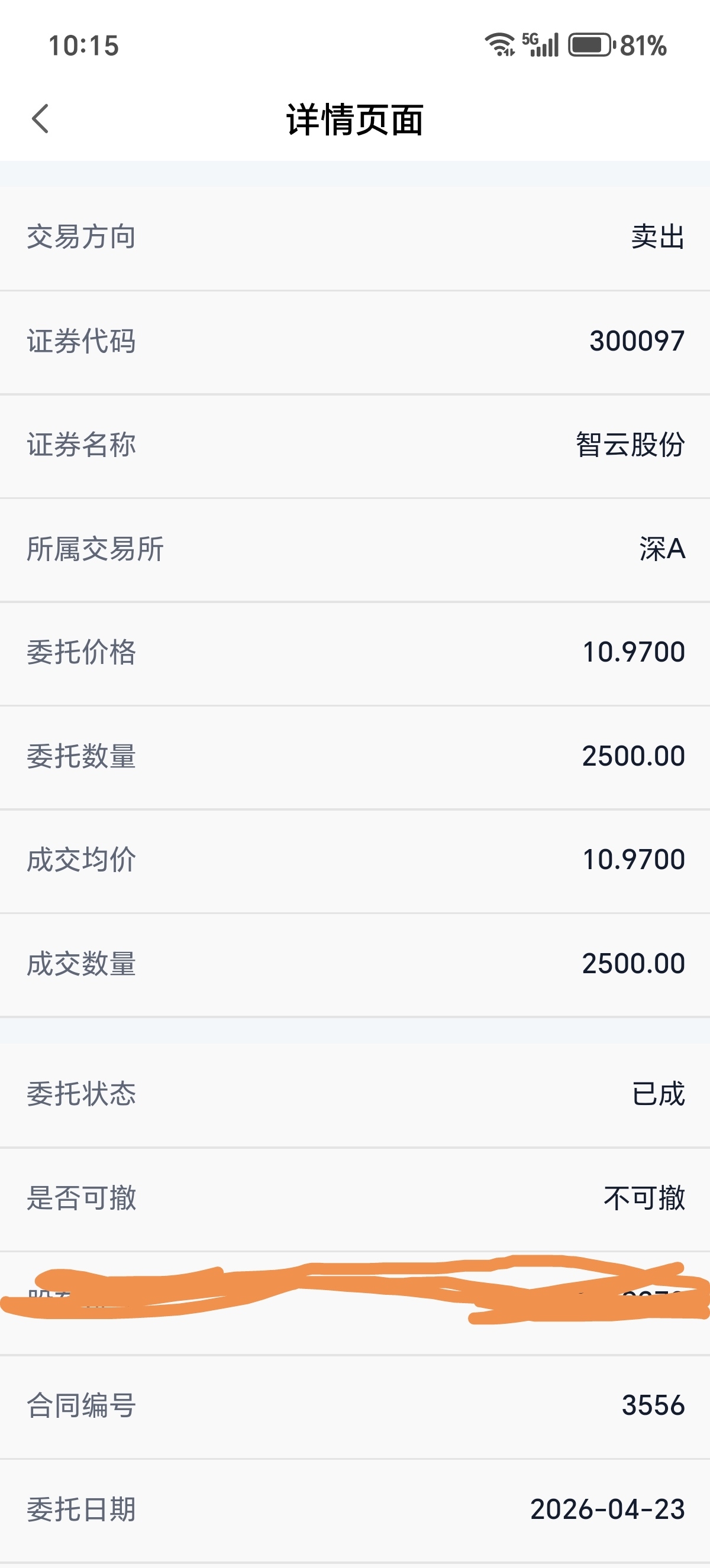Viewport: 710px width, 1568px height.
Task: Tap the Wi-Fi status icon
Action: pos(500,45)
